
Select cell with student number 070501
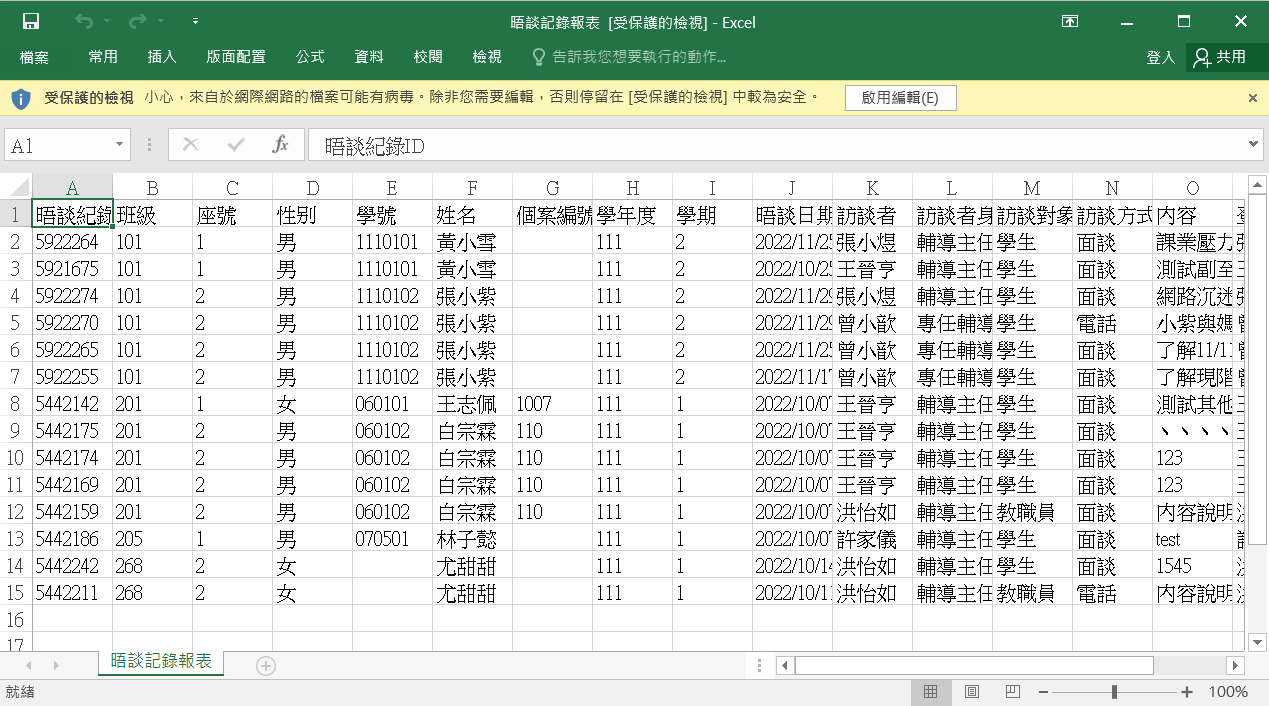[x=392, y=539]
